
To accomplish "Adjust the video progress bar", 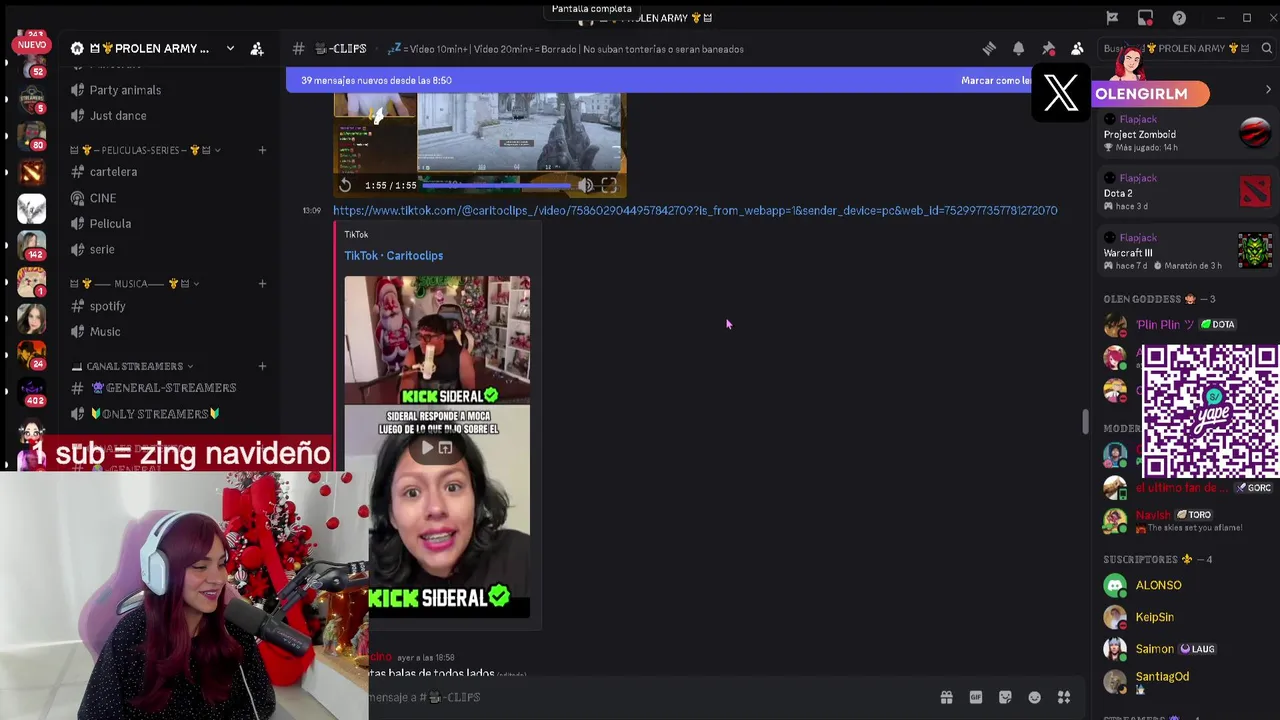I will 498,185.
